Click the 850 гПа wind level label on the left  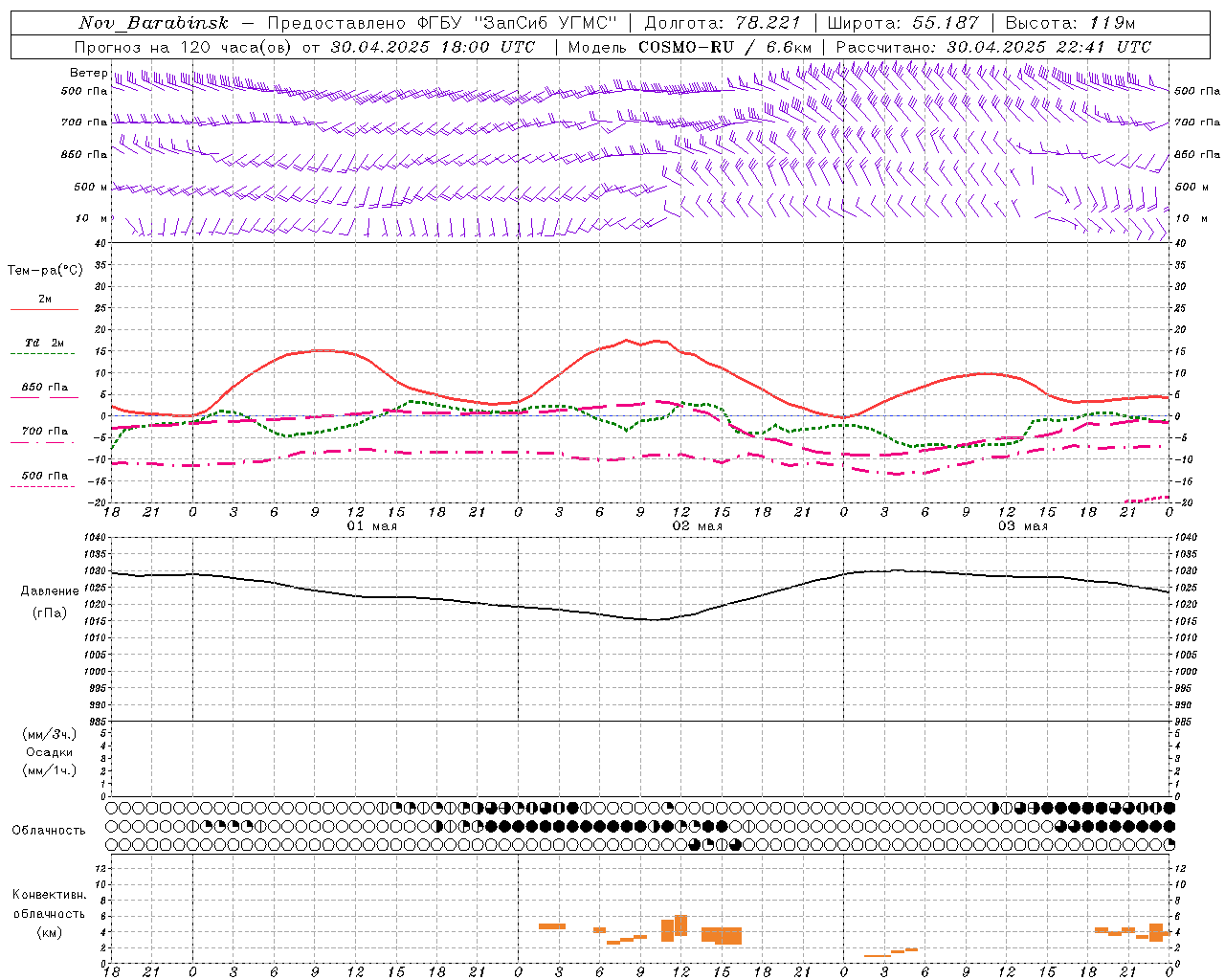coord(84,154)
